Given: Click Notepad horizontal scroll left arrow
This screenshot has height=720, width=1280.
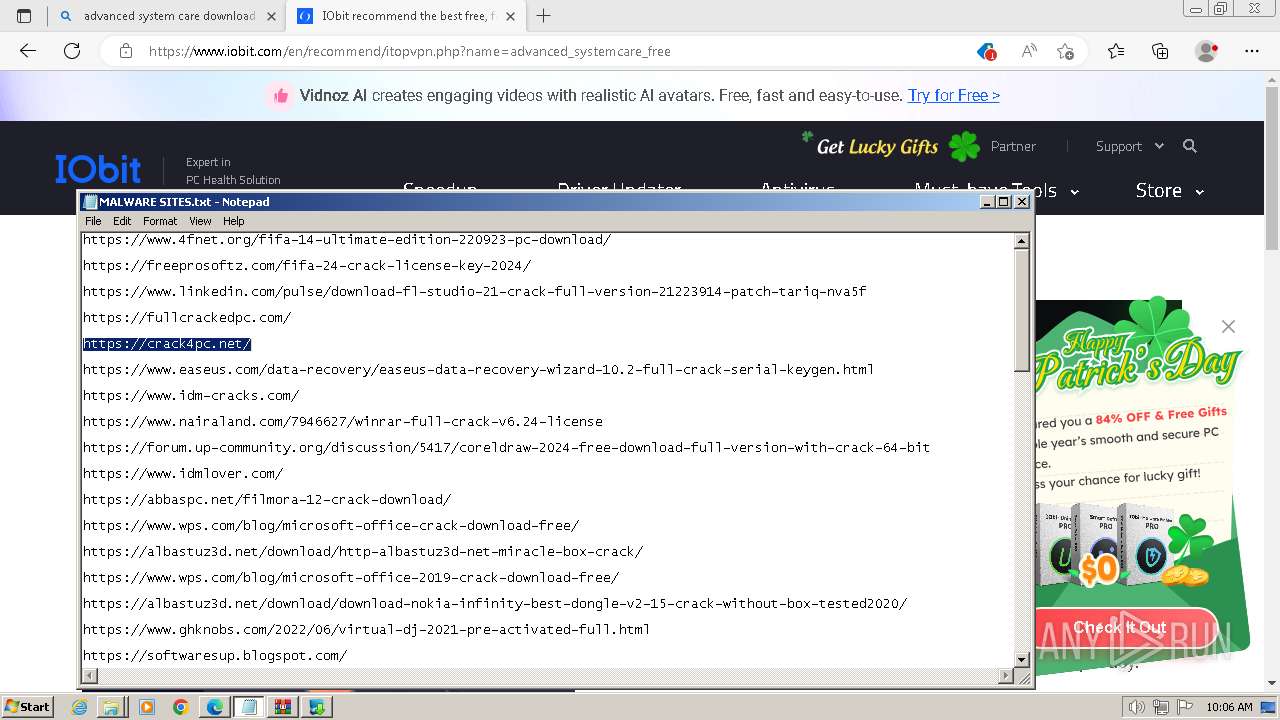Looking at the screenshot, I should tap(89, 676).
